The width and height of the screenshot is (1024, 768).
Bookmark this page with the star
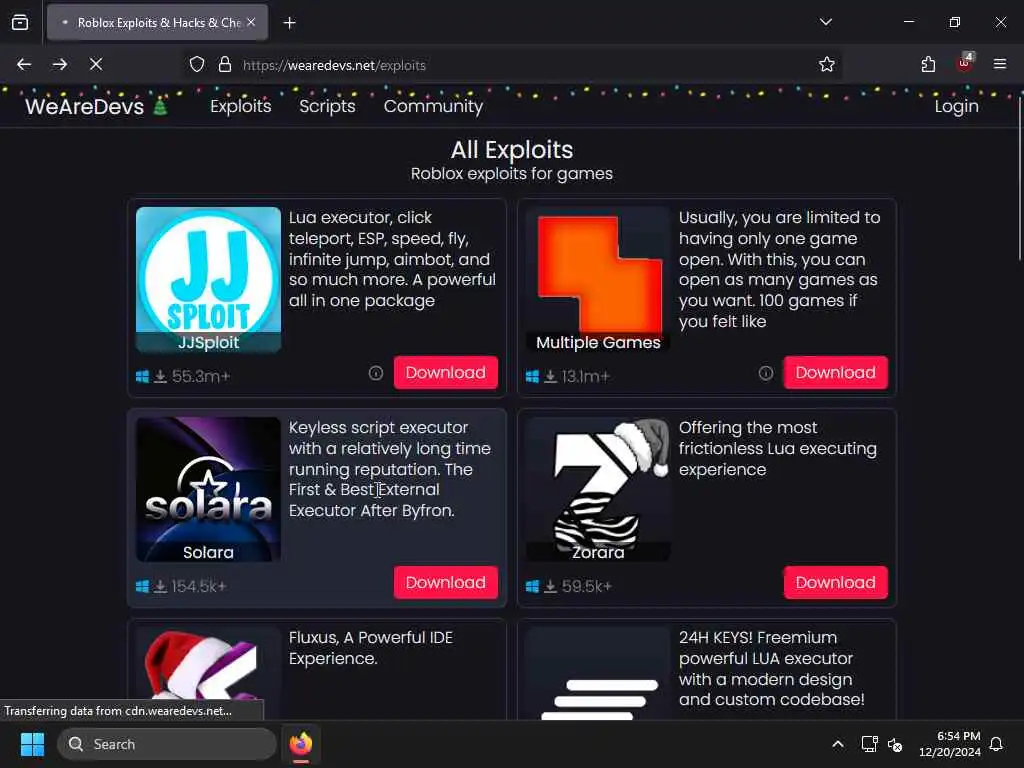pyautogui.click(x=826, y=64)
